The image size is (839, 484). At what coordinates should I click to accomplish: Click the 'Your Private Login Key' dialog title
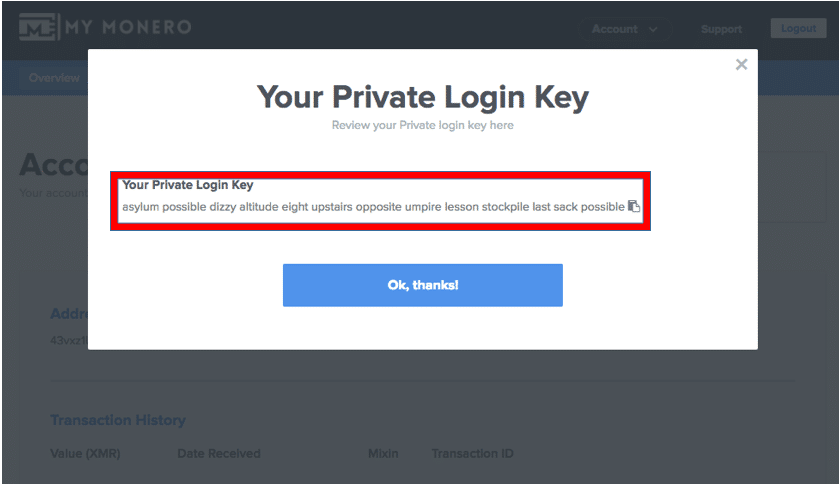(423, 97)
